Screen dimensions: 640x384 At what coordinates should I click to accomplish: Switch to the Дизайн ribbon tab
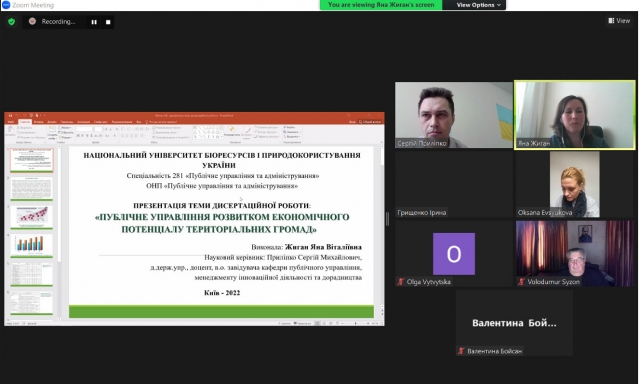click(x=52, y=122)
